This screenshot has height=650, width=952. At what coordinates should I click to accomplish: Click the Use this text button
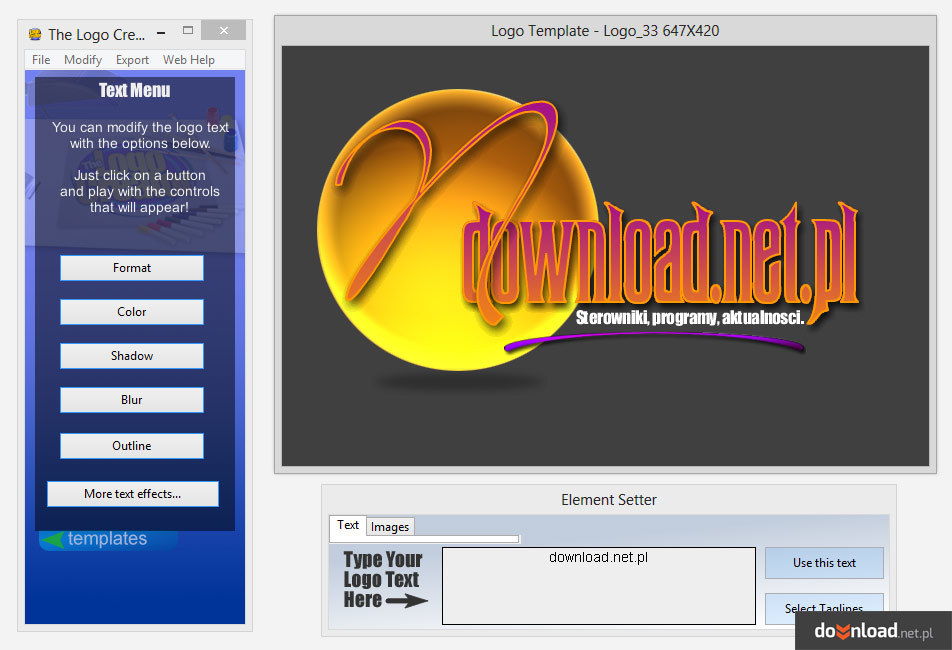(824, 563)
